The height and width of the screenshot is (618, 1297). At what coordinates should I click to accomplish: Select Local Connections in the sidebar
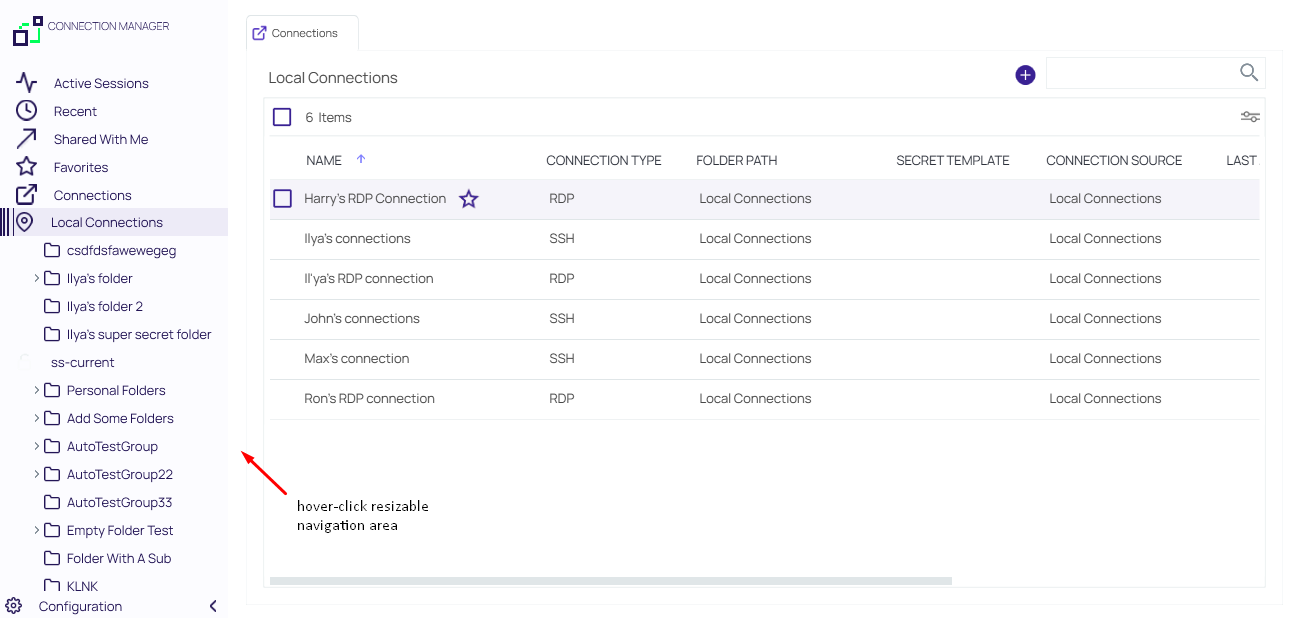click(106, 222)
